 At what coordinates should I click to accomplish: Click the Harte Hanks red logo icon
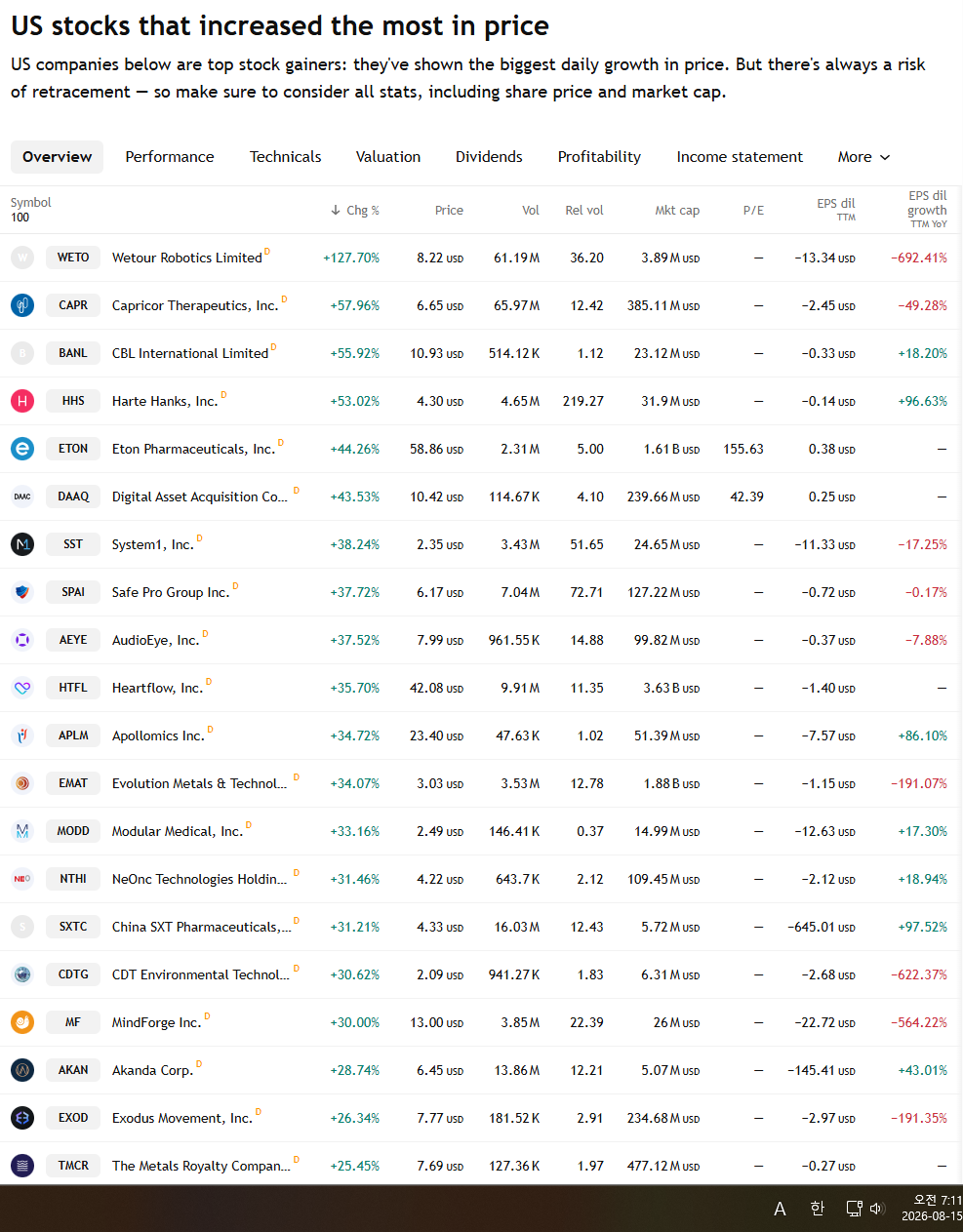(22, 401)
